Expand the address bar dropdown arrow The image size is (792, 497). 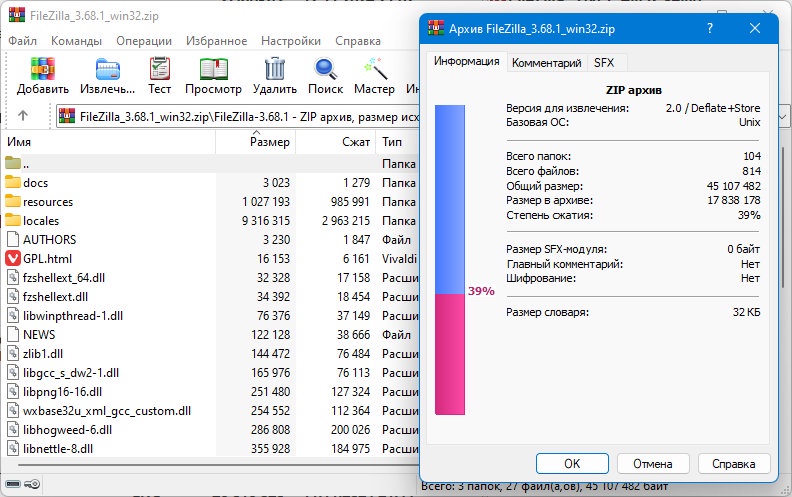(783, 117)
